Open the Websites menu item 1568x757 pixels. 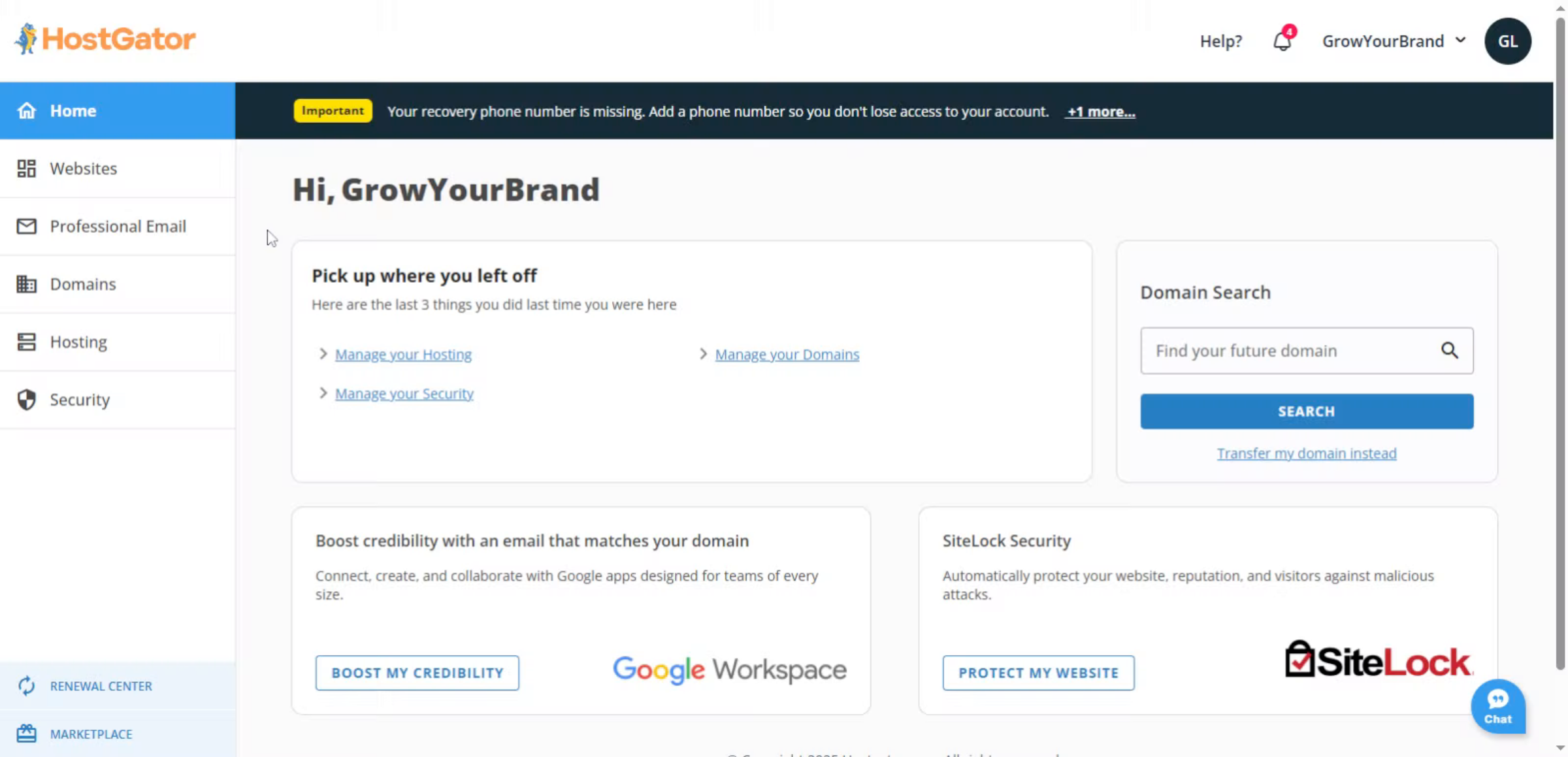click(x=84, y=169)
